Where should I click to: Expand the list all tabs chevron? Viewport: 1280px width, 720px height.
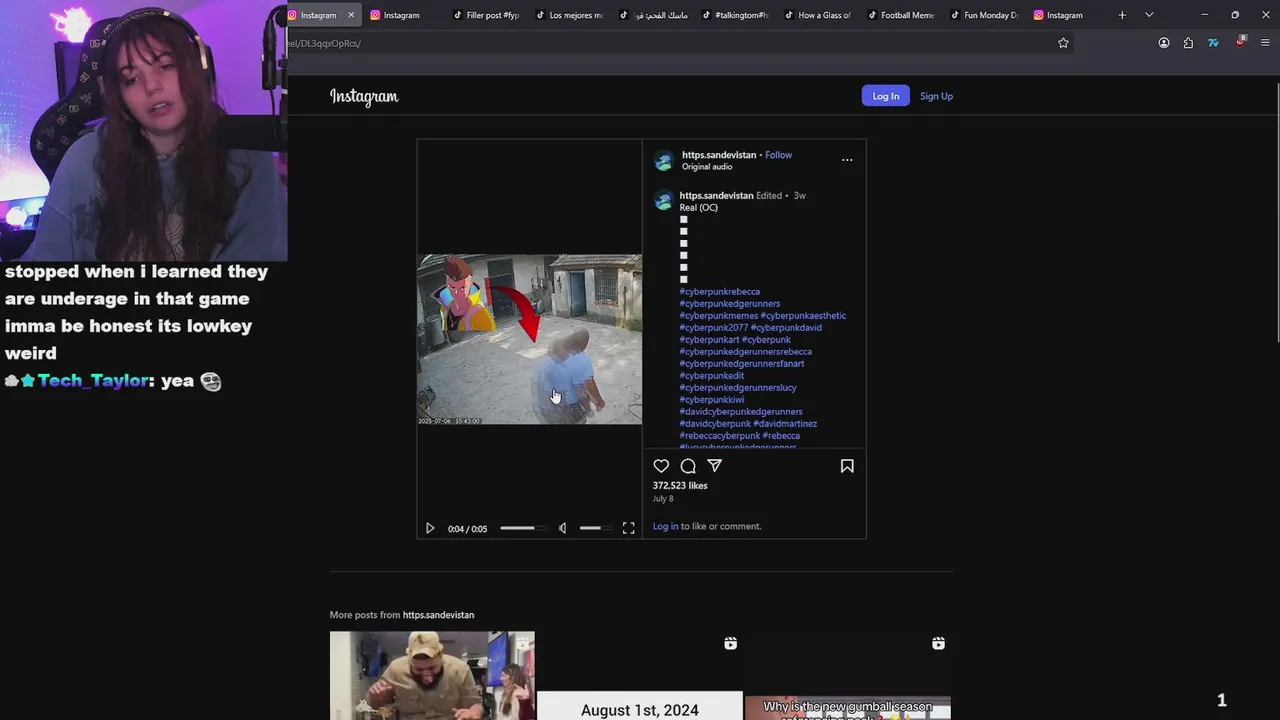[1149, 15]
